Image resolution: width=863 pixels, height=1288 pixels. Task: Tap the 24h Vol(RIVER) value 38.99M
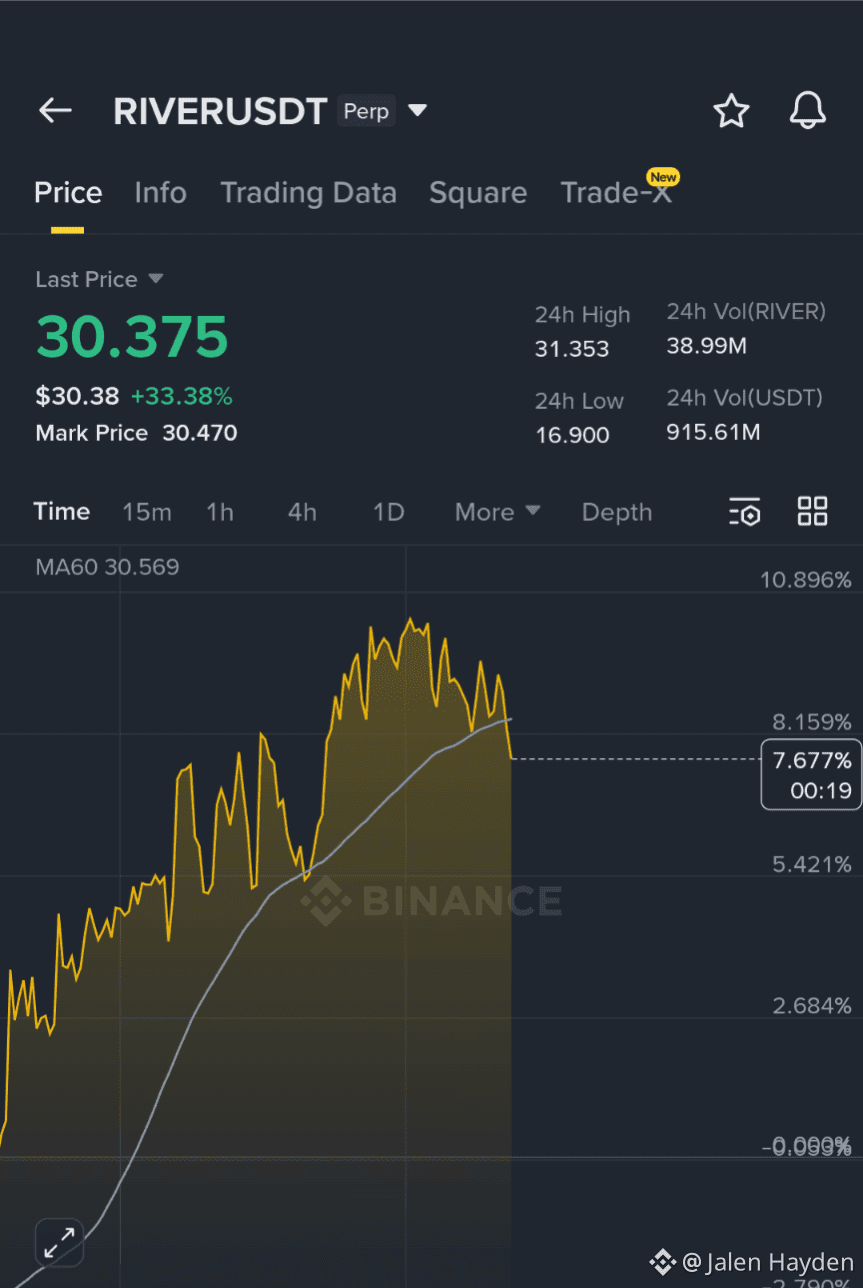(x=707, y=346)
